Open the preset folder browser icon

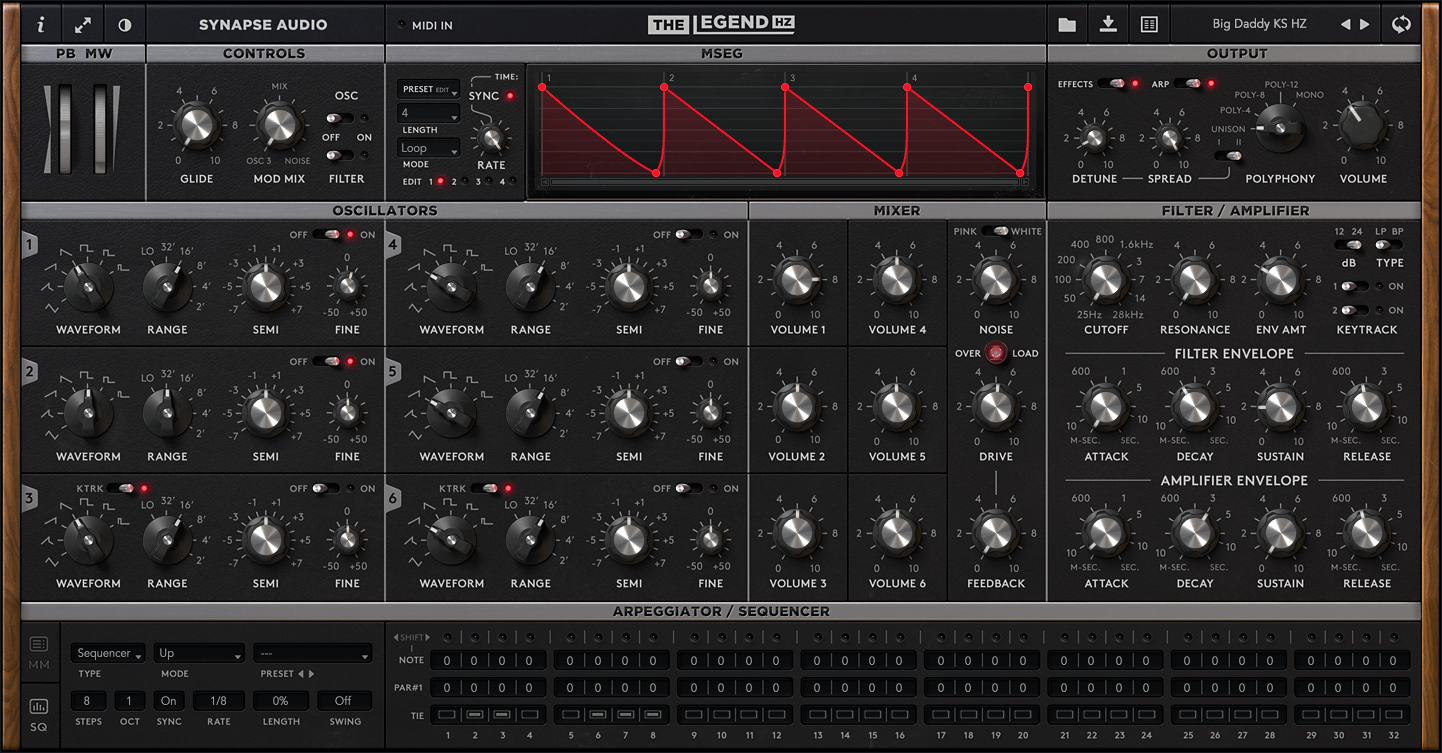[1067, 25]
